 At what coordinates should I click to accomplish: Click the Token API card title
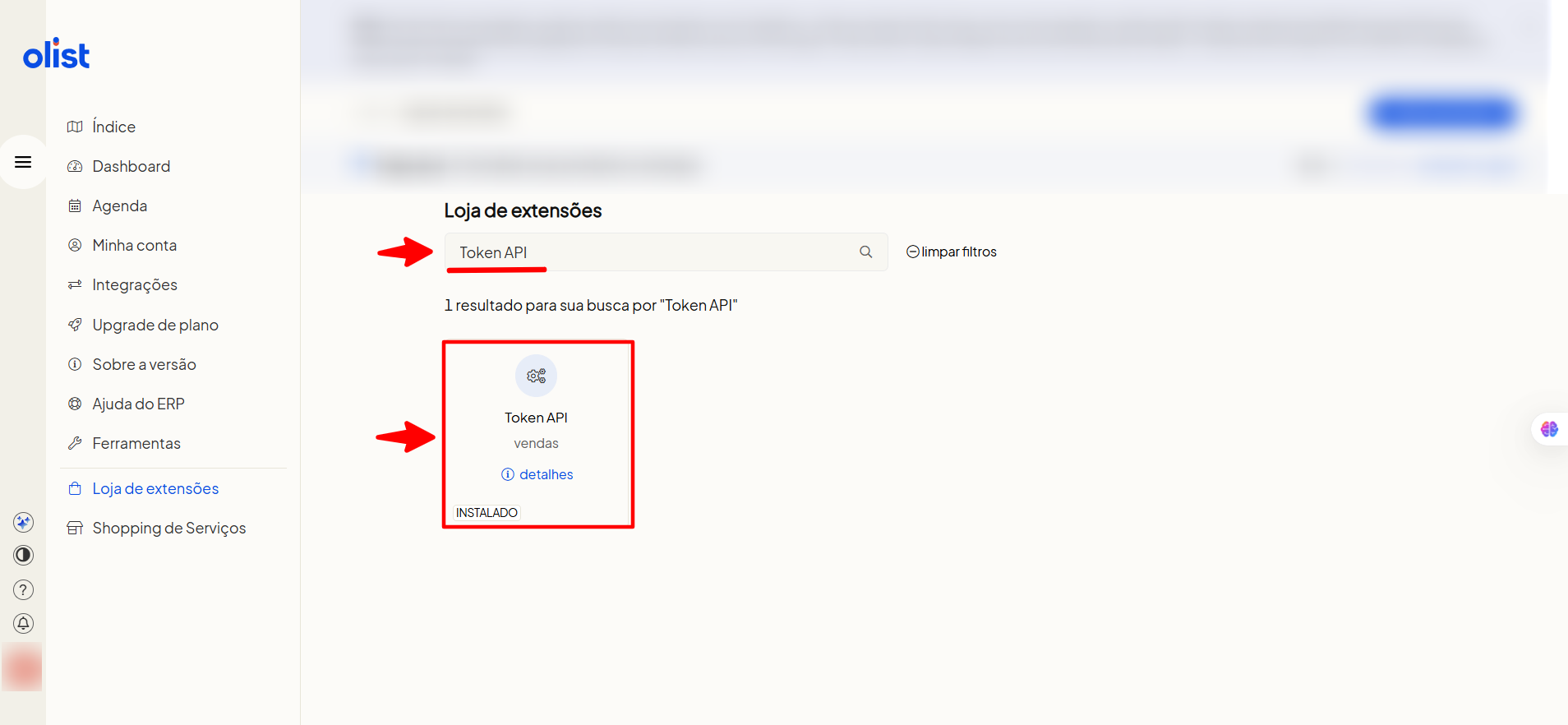pos(537,418)
